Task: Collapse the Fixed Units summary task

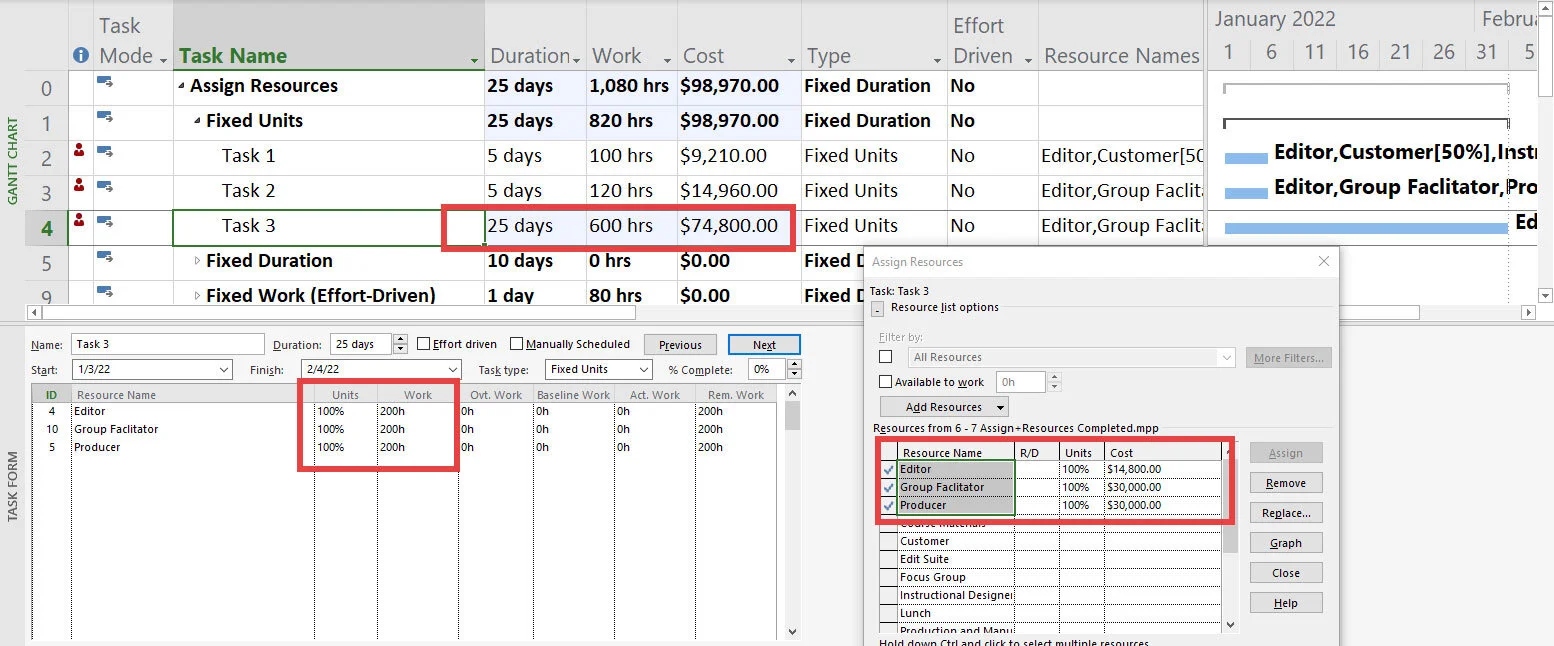Action: pos(197,121)
